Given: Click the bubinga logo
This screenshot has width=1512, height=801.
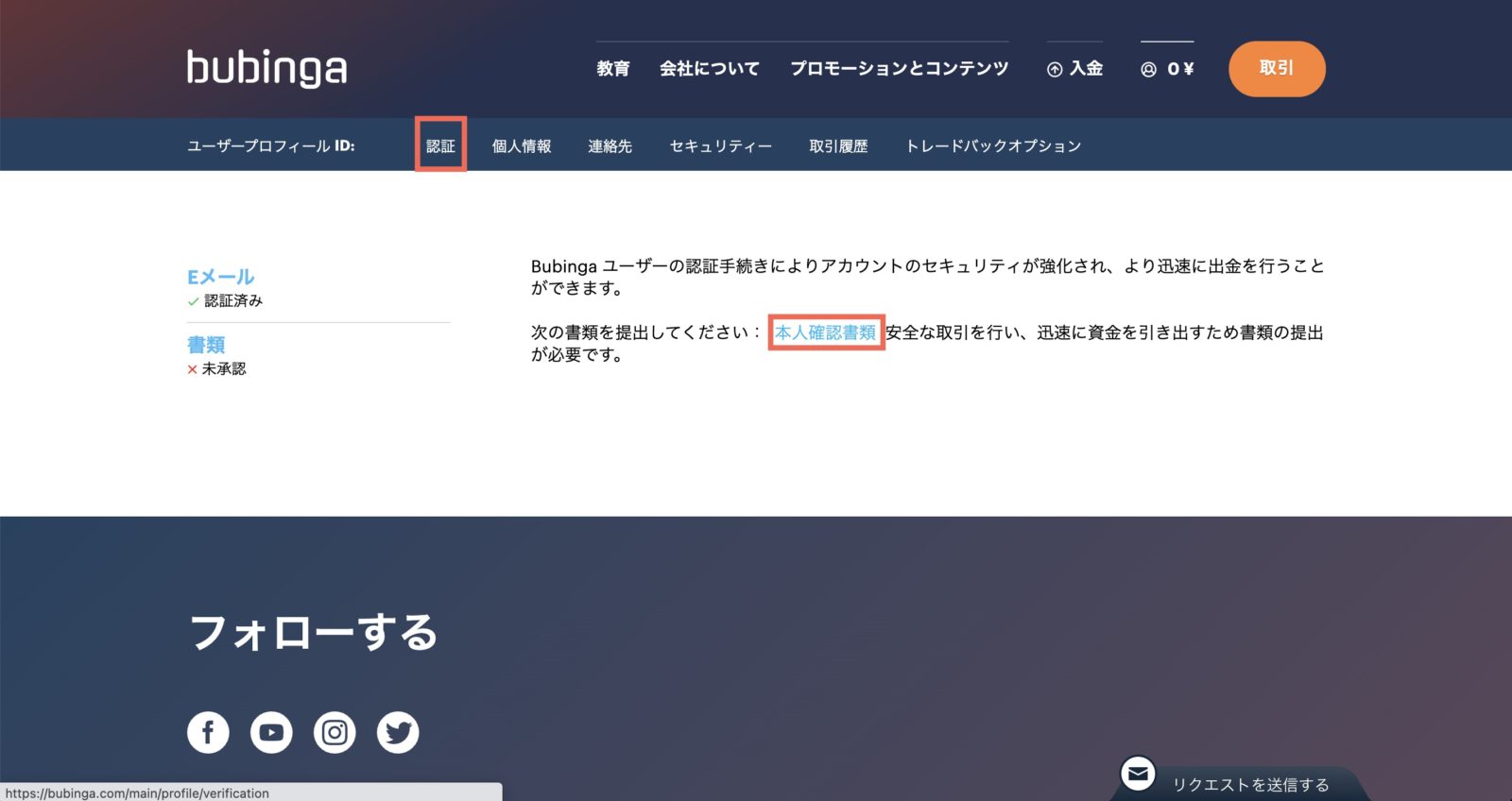Looking at the screenshot, I should (x=266, y=68).
